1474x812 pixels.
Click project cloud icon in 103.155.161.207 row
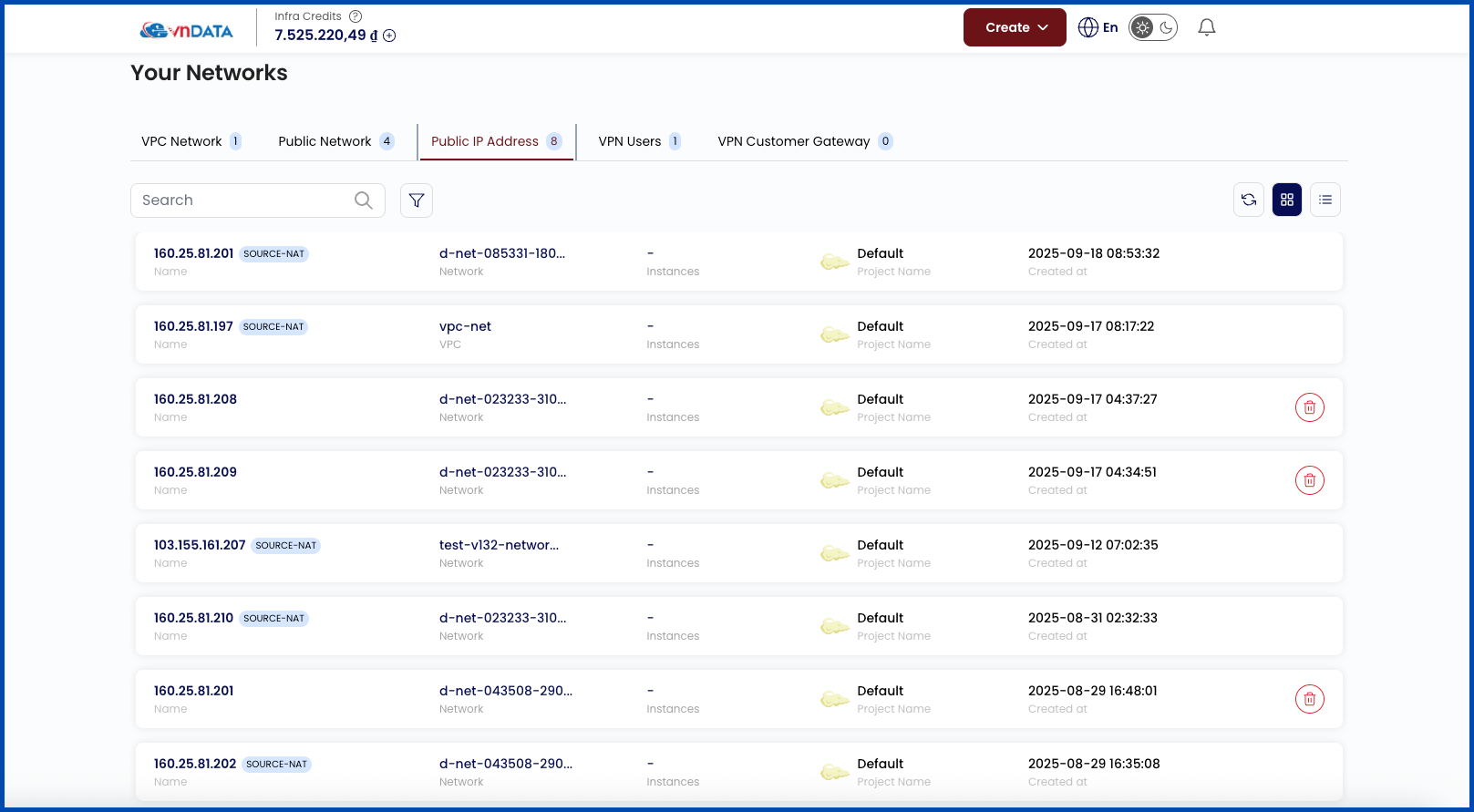coord(835,553)
